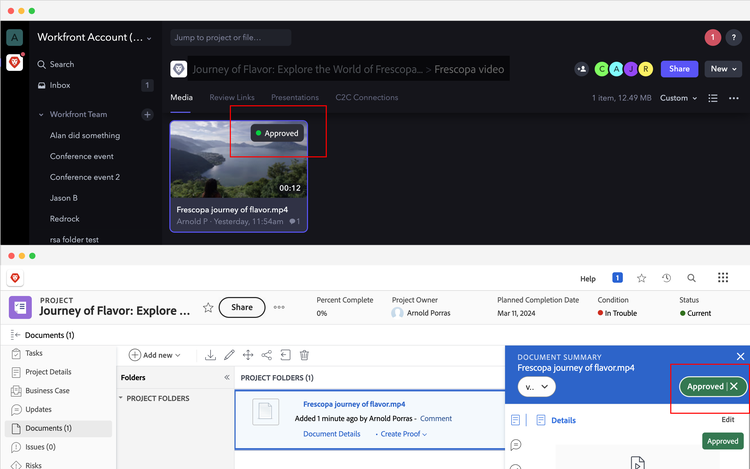
Task: Open the recent history clock icon
Action: click(x=666, y=278)
